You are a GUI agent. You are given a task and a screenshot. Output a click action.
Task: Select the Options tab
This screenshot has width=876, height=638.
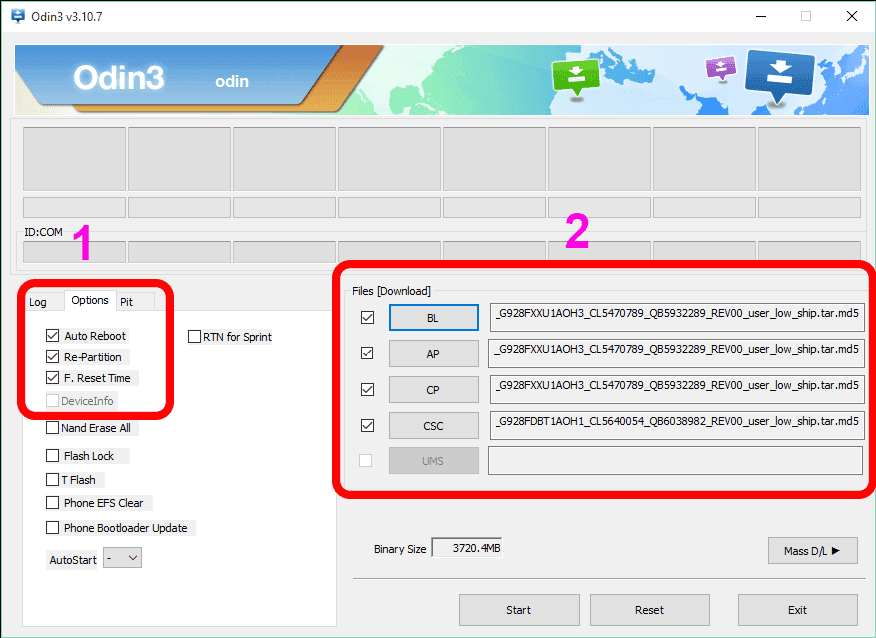click(90, 300)
